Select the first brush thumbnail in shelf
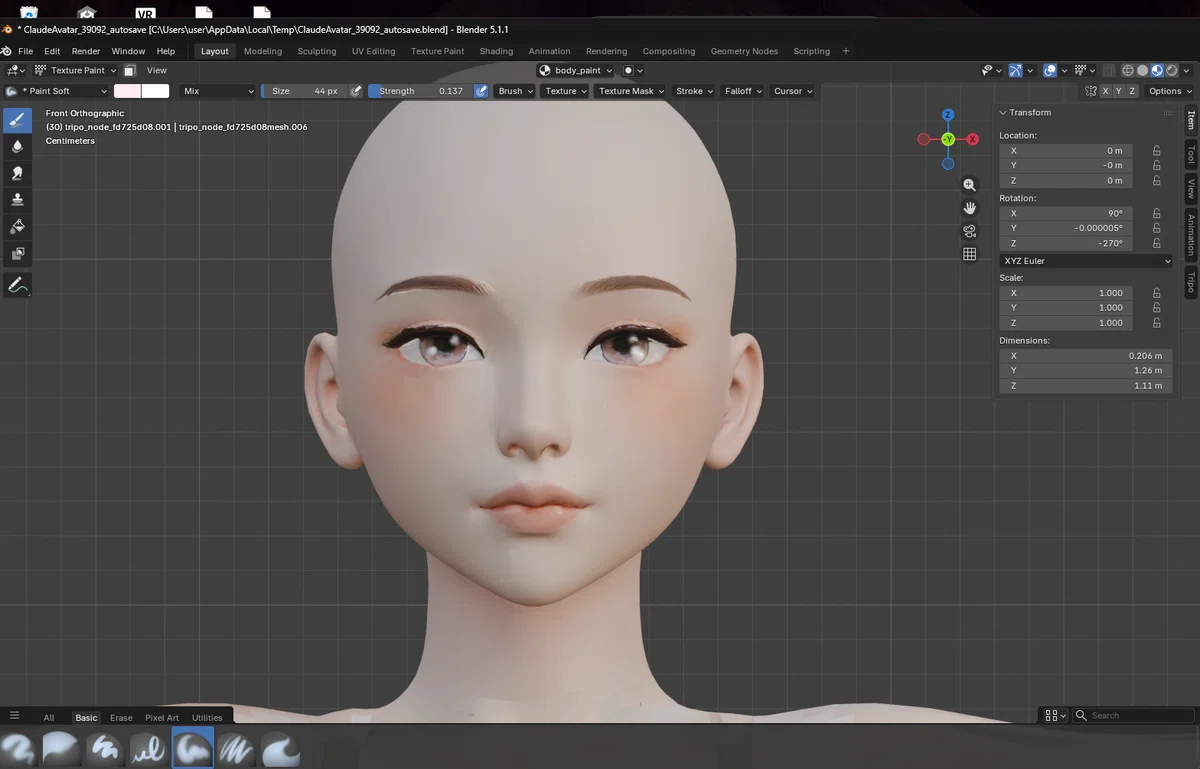The height and width of the screenshot is (769, 1200). 18,749
